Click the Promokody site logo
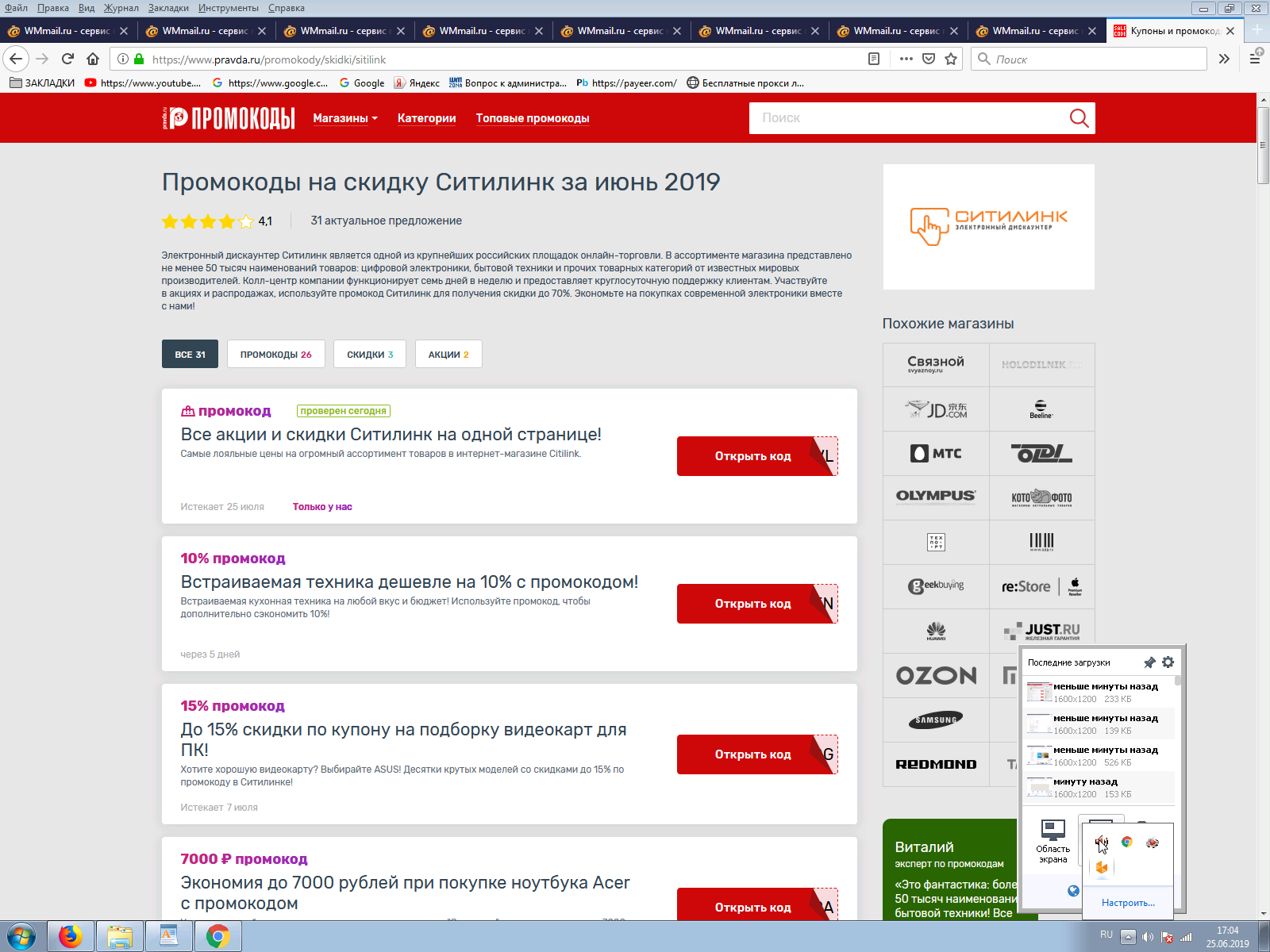Viewport: 1270px width, 952px height. [228, 118]
